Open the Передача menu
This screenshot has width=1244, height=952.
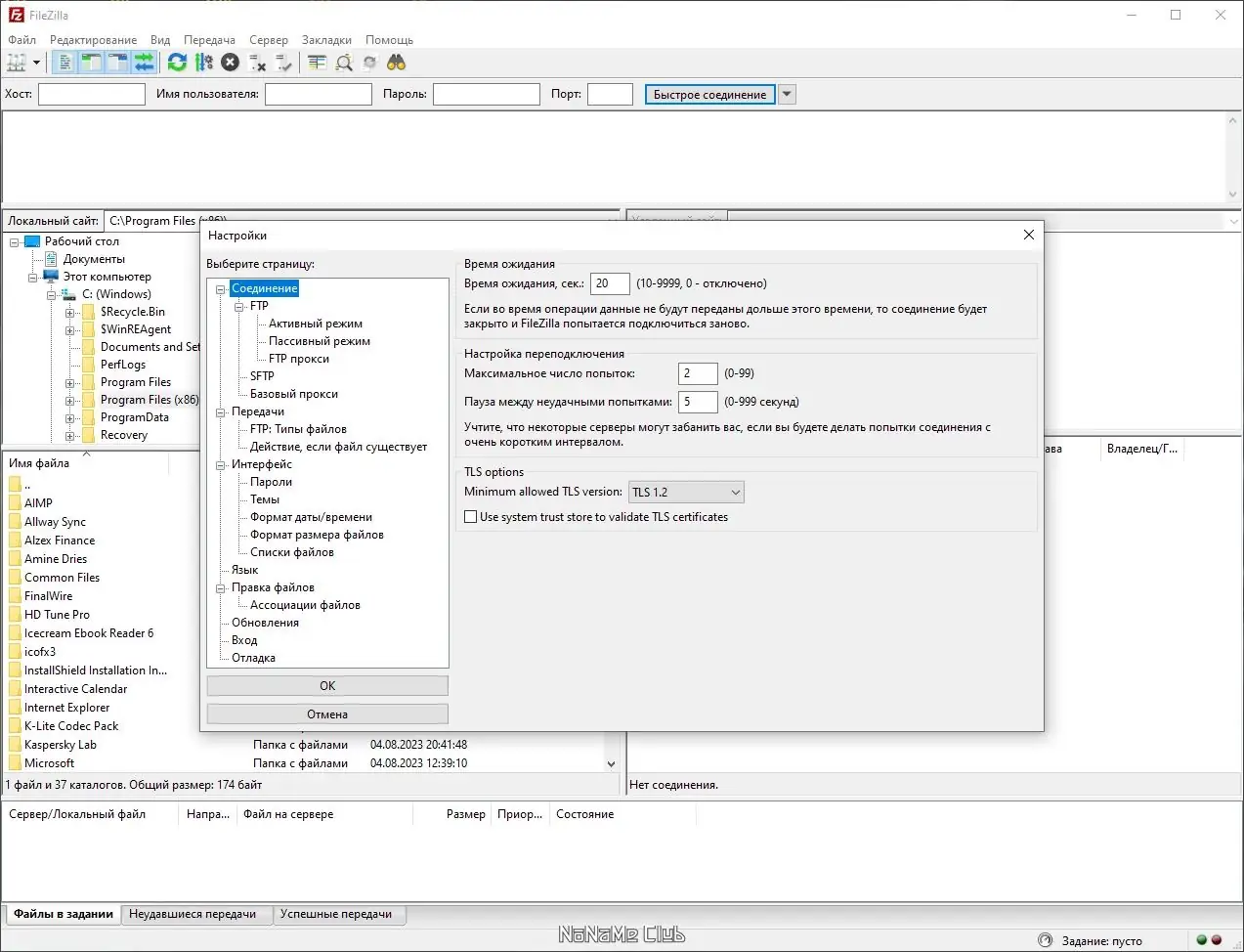(209, 40)
